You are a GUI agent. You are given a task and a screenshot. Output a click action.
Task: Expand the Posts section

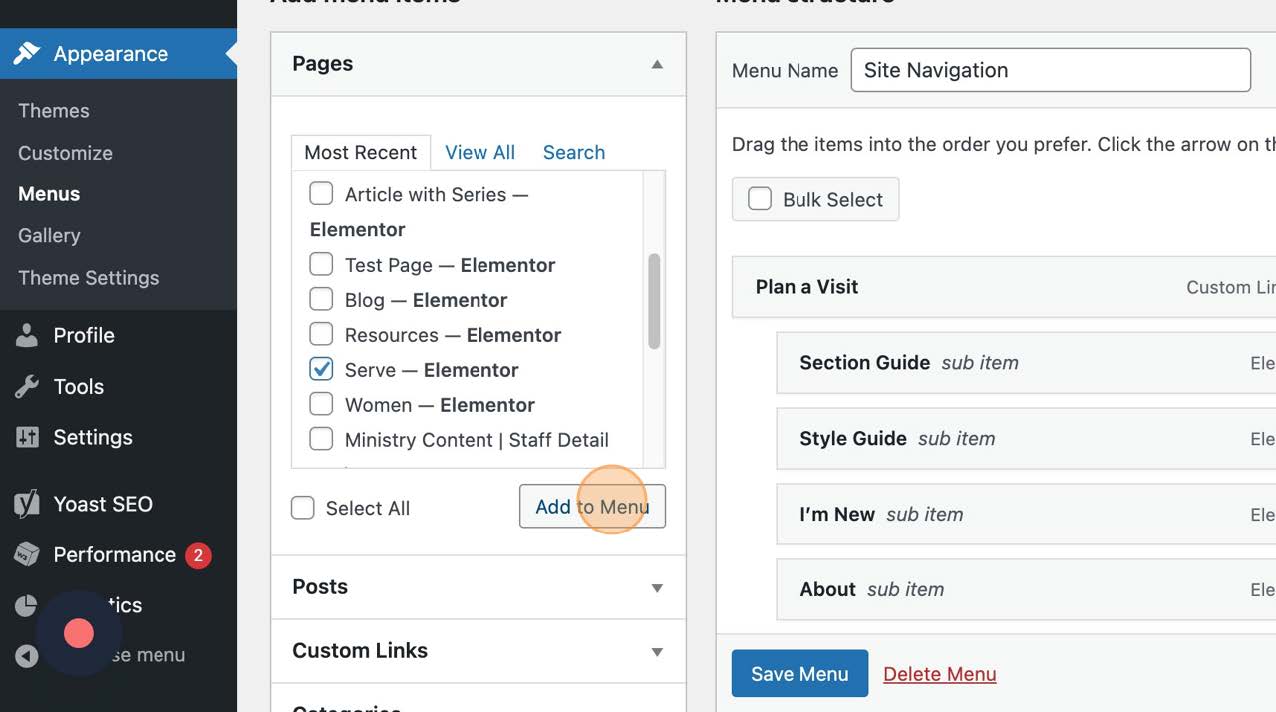click(657, 588)
